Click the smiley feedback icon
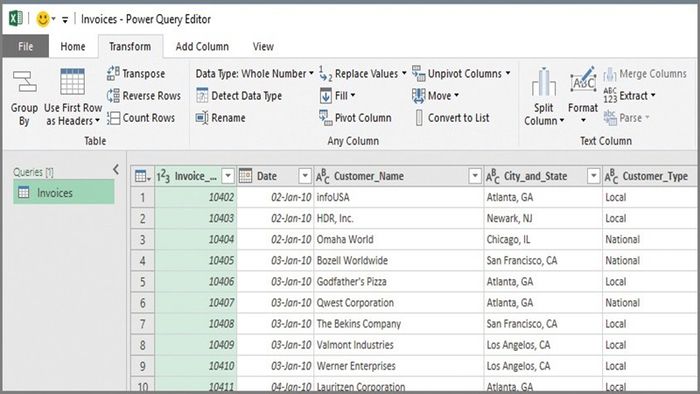The image size is (700, 394). tap(43, 19)
